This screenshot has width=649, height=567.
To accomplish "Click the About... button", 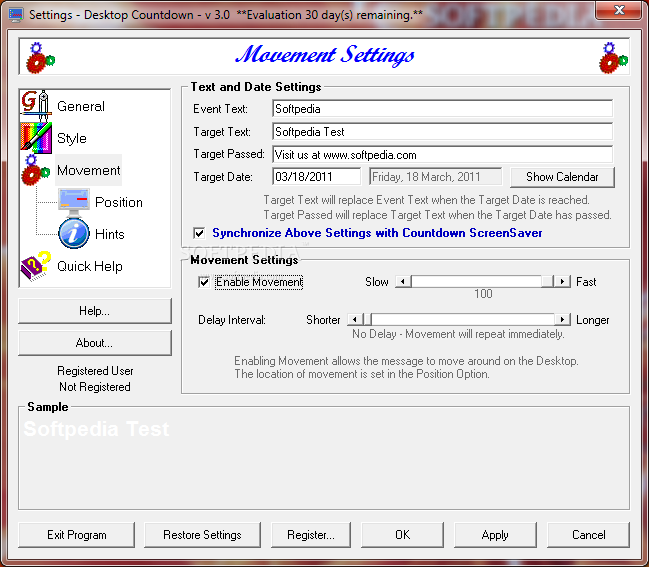I will tap(95, 343).
